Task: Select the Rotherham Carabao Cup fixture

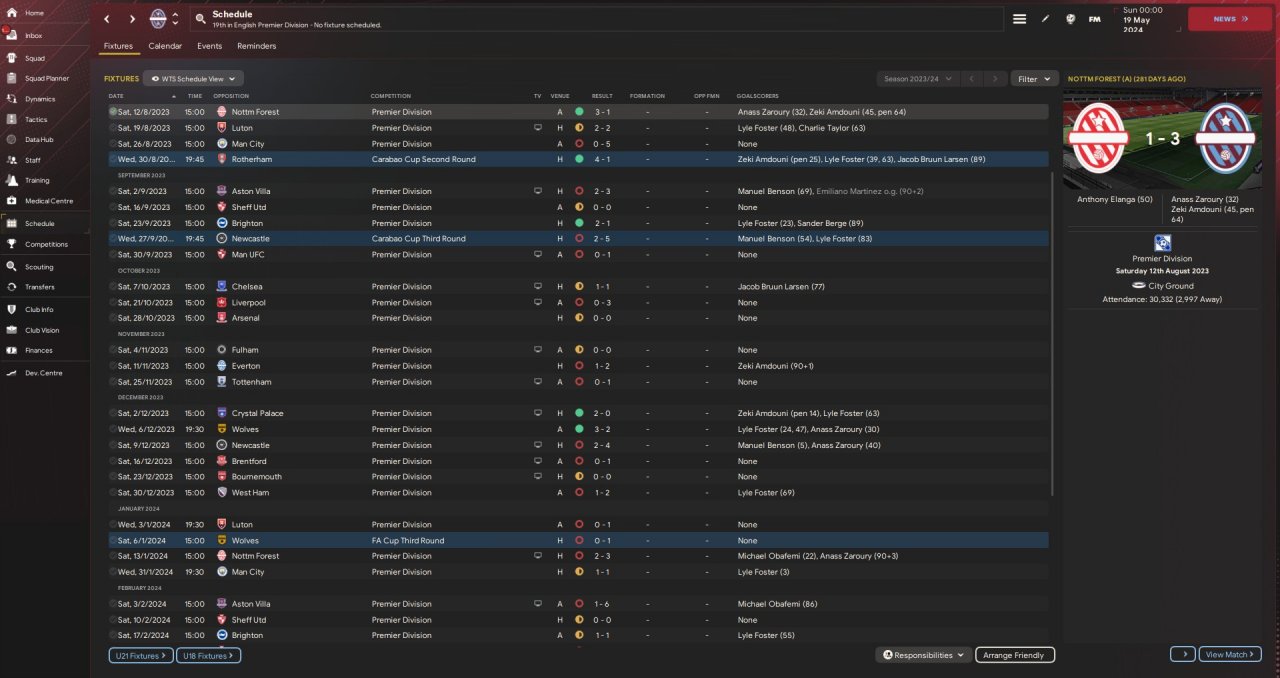Action: tap(578, 159)
